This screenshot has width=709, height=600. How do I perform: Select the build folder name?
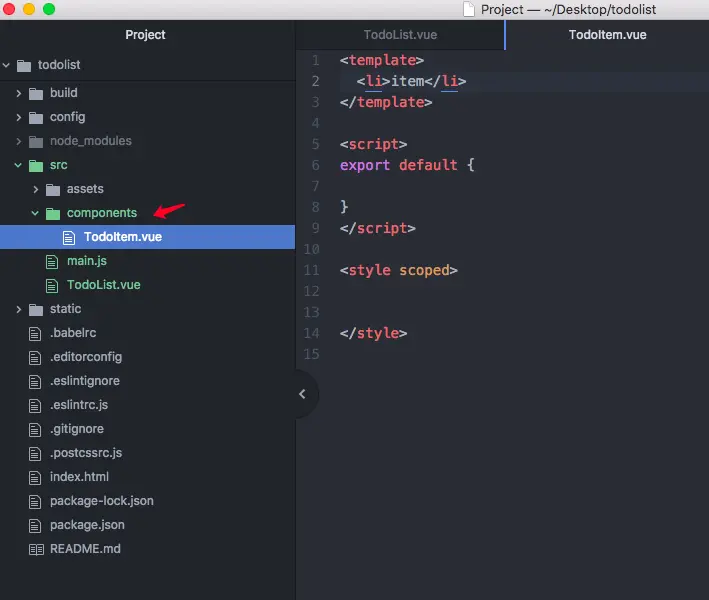pyautogui.click(x=63, y=93)
